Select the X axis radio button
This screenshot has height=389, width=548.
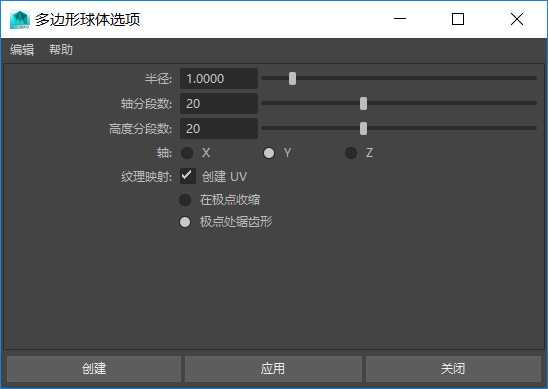pyautogui.click(x=187, y=153)
